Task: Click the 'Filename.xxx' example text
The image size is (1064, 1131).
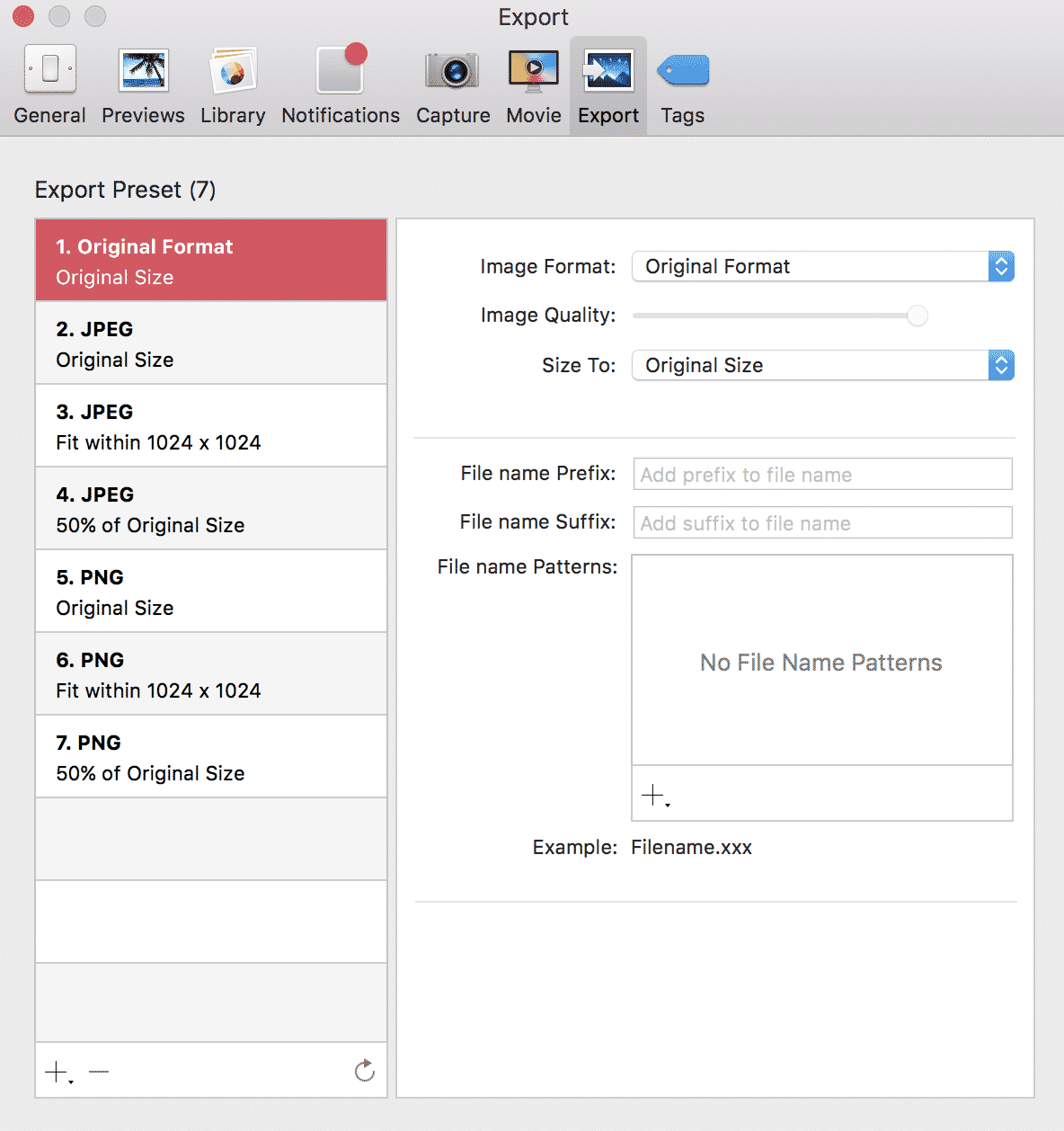Action: coord(691,847)
